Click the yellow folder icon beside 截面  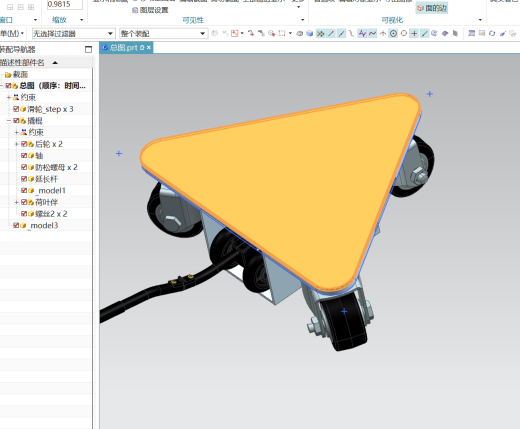point(8,75)
